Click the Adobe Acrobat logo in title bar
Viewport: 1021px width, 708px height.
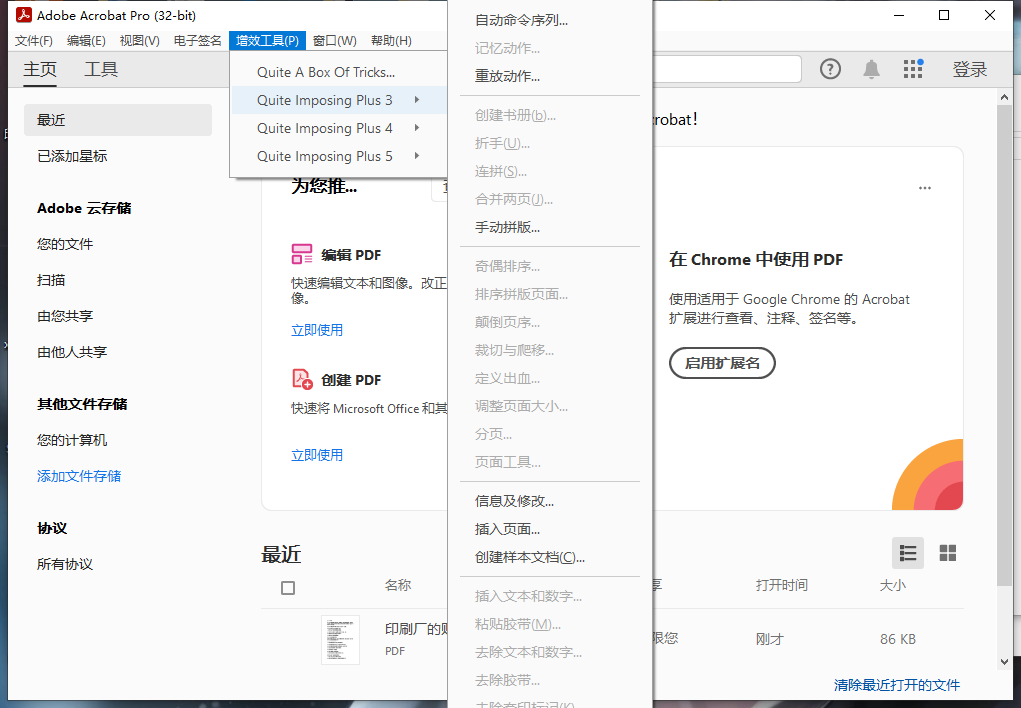point(23,14)
